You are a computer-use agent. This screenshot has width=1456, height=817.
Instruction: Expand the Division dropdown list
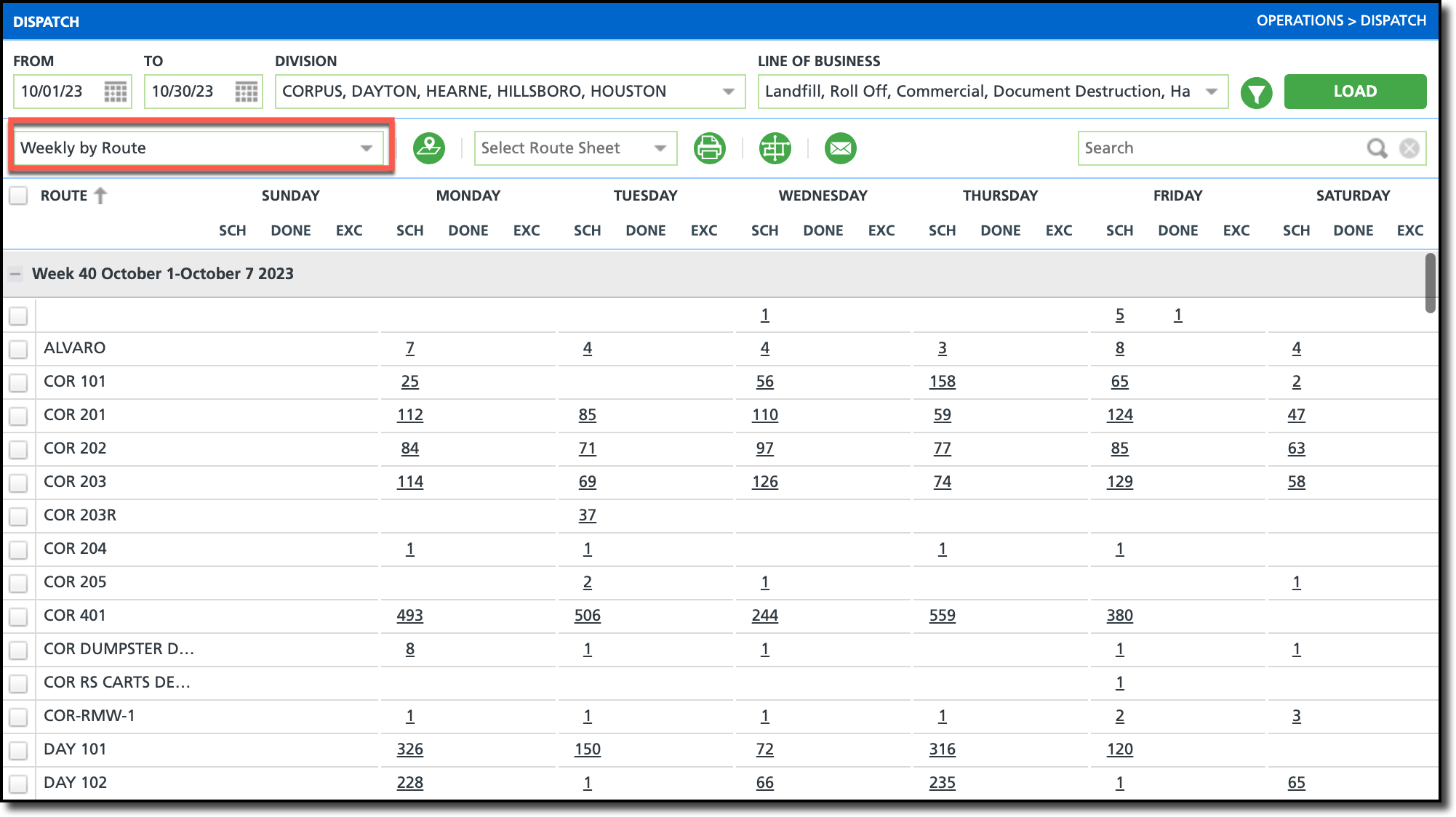[728, 92]
